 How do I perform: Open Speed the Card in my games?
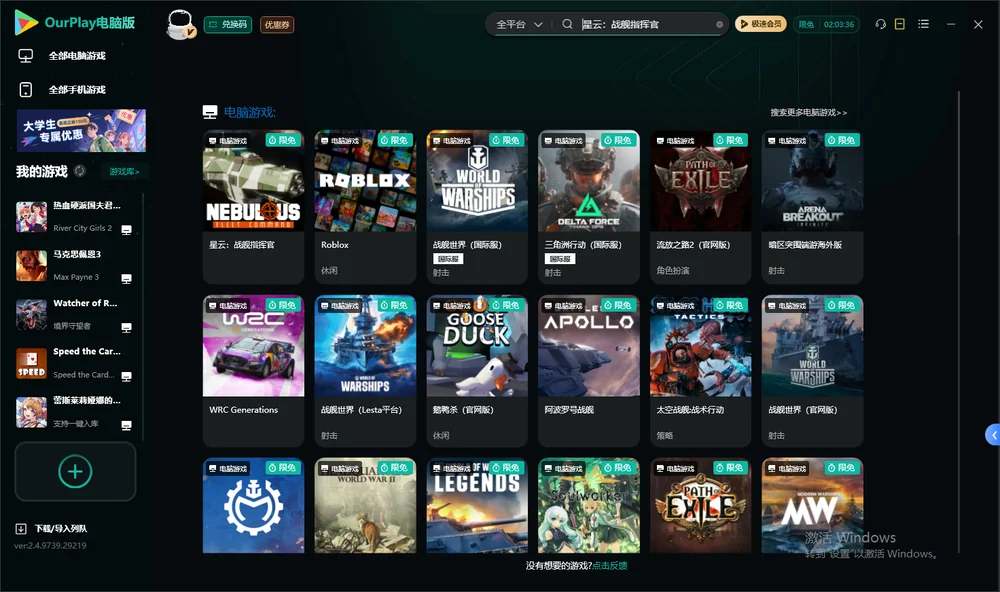point(75,363)
